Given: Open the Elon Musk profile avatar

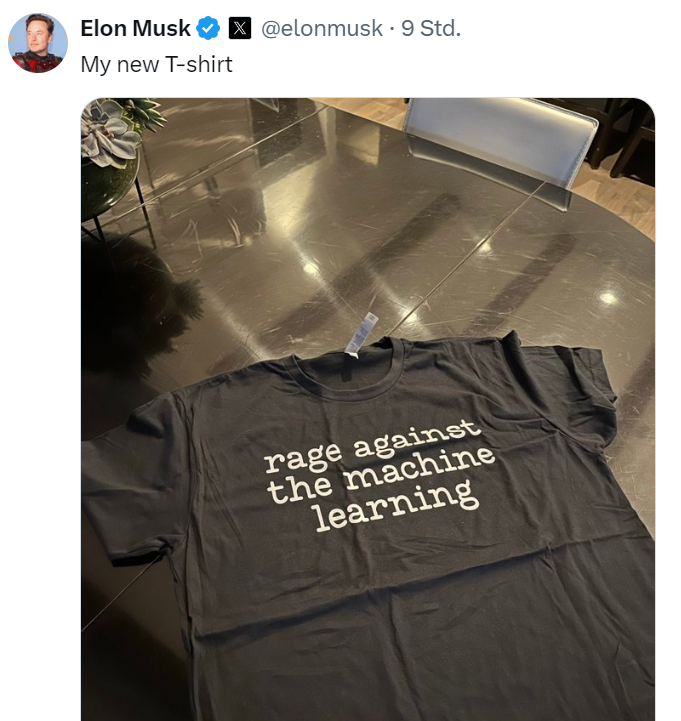Looking at the screenshot, I should click(38, 43).
